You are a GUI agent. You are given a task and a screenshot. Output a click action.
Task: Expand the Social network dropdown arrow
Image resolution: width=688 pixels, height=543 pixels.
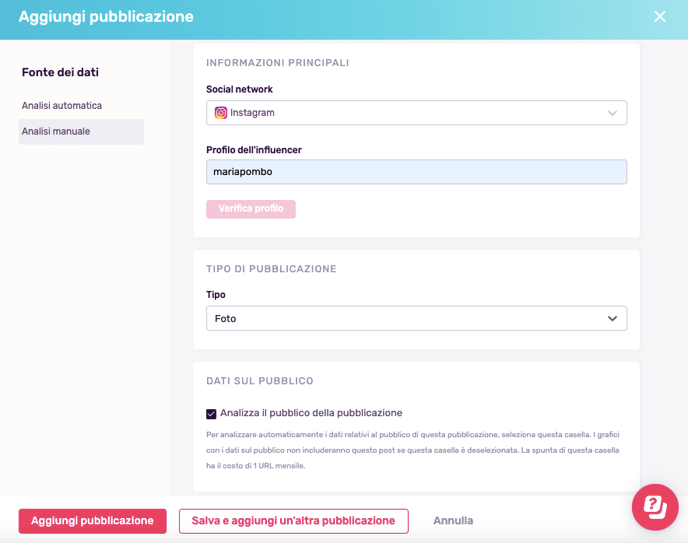(x=612, y=113)
